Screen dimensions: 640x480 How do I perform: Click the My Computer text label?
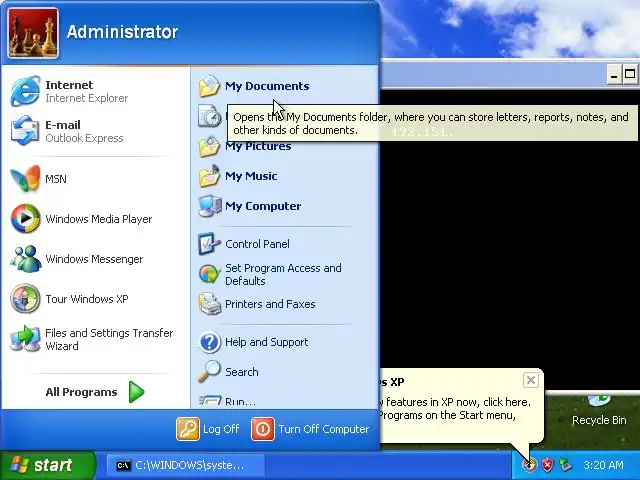[263, 206]
